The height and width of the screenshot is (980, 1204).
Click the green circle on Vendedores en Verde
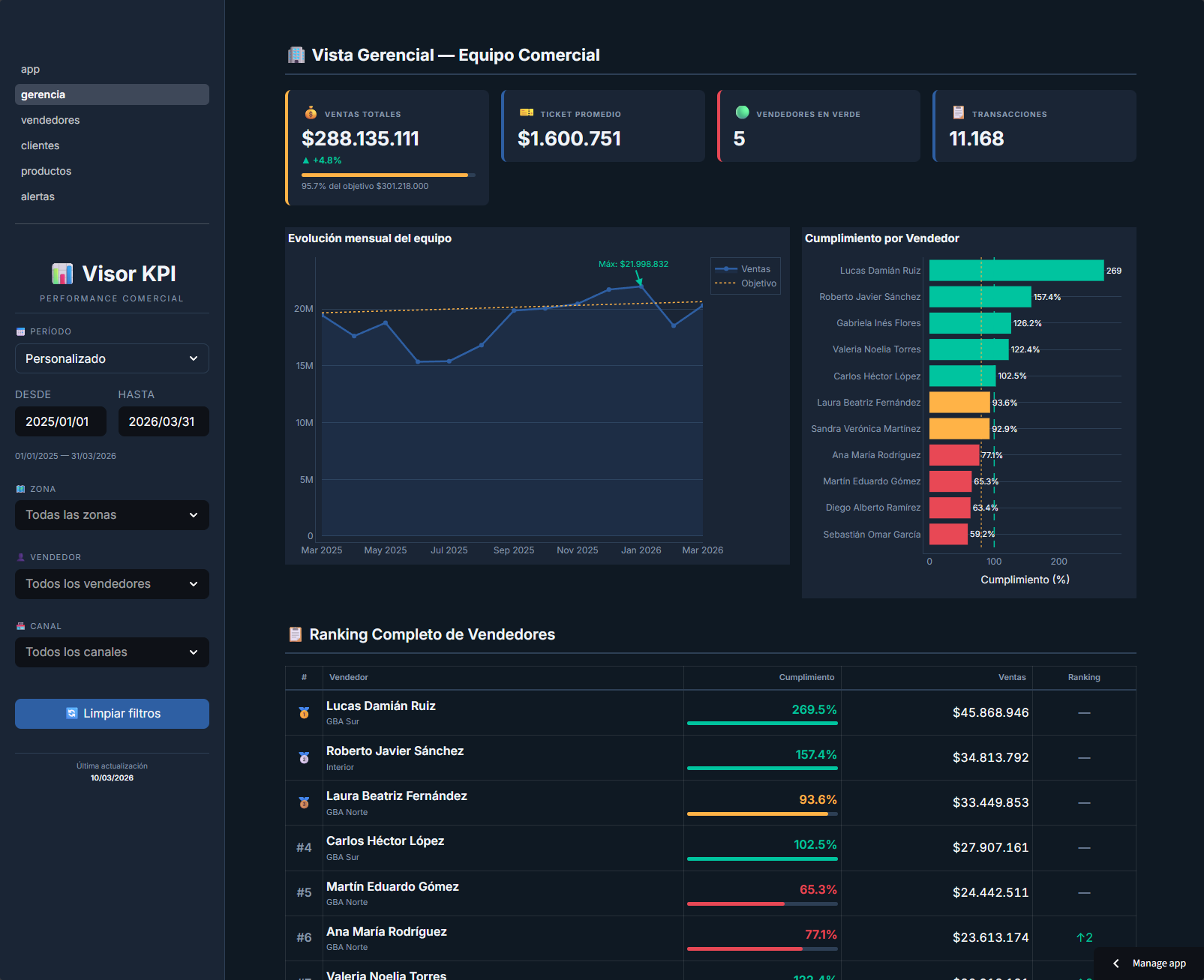(x=743, y=112)
